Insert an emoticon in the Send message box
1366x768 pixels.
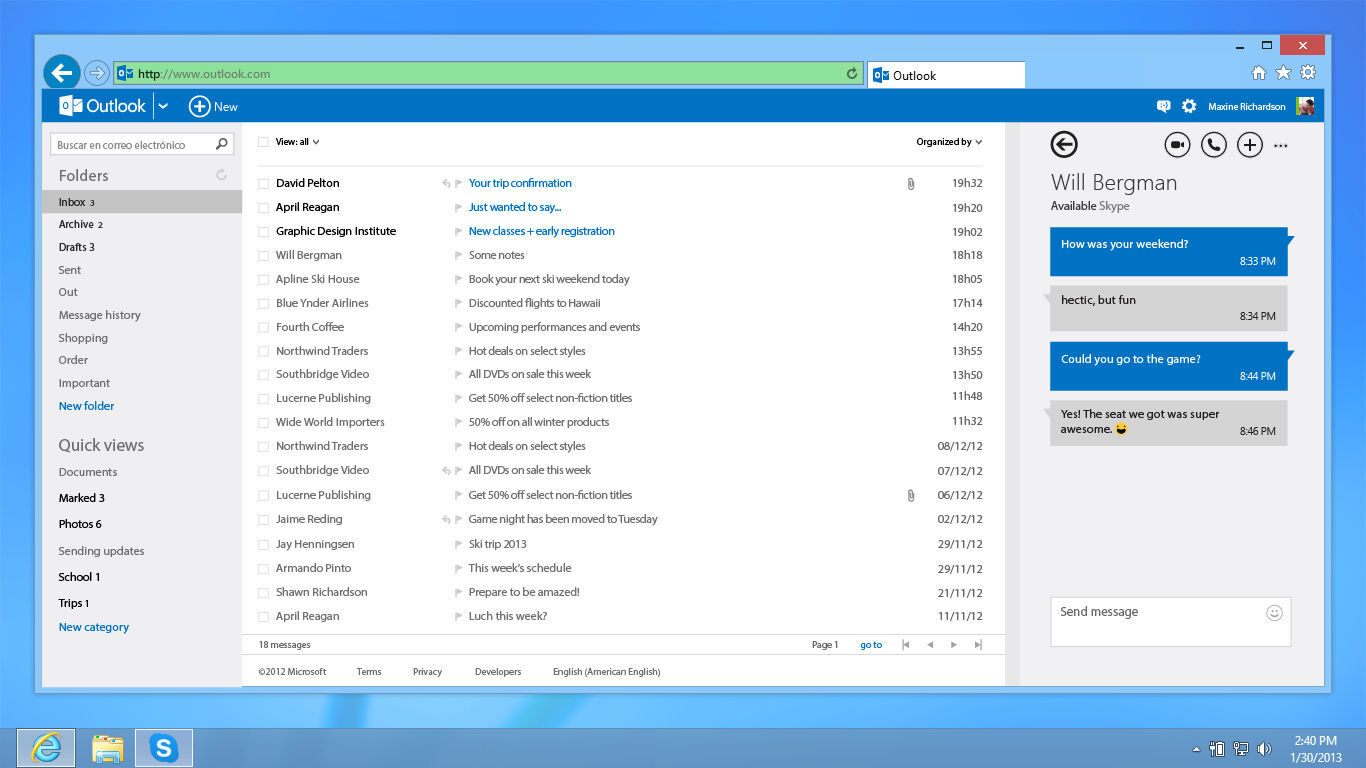(x=1273, y=611)
